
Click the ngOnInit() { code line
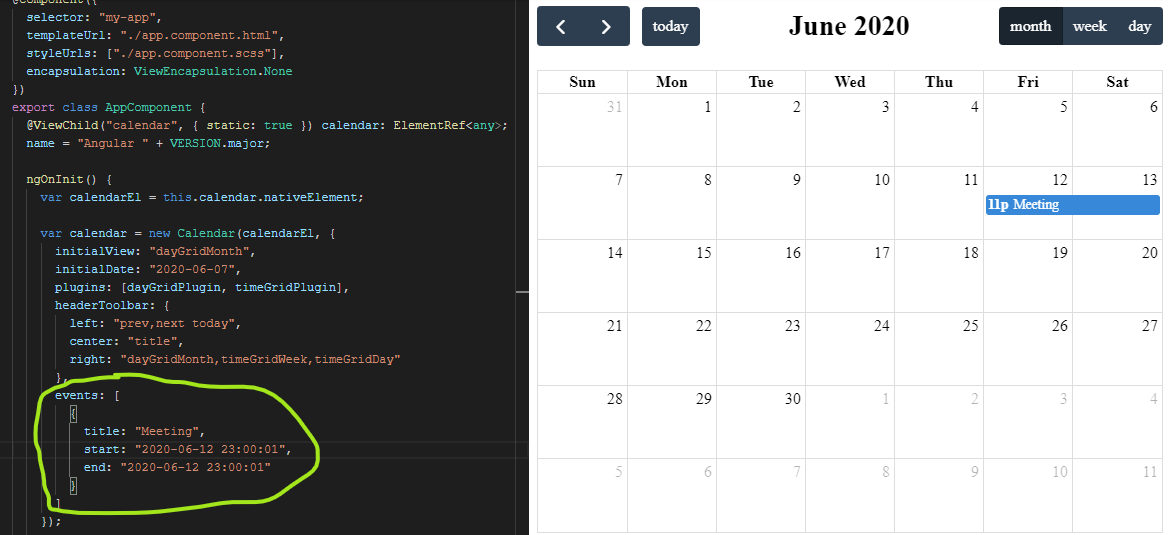coord(69,180)
